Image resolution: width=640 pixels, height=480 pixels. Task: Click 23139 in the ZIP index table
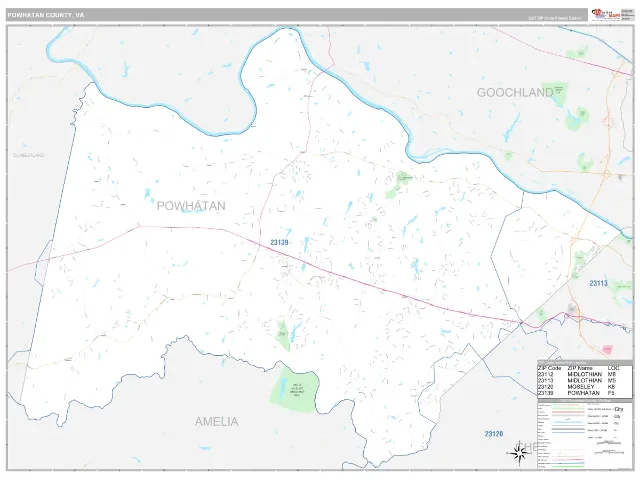[545, 393]
